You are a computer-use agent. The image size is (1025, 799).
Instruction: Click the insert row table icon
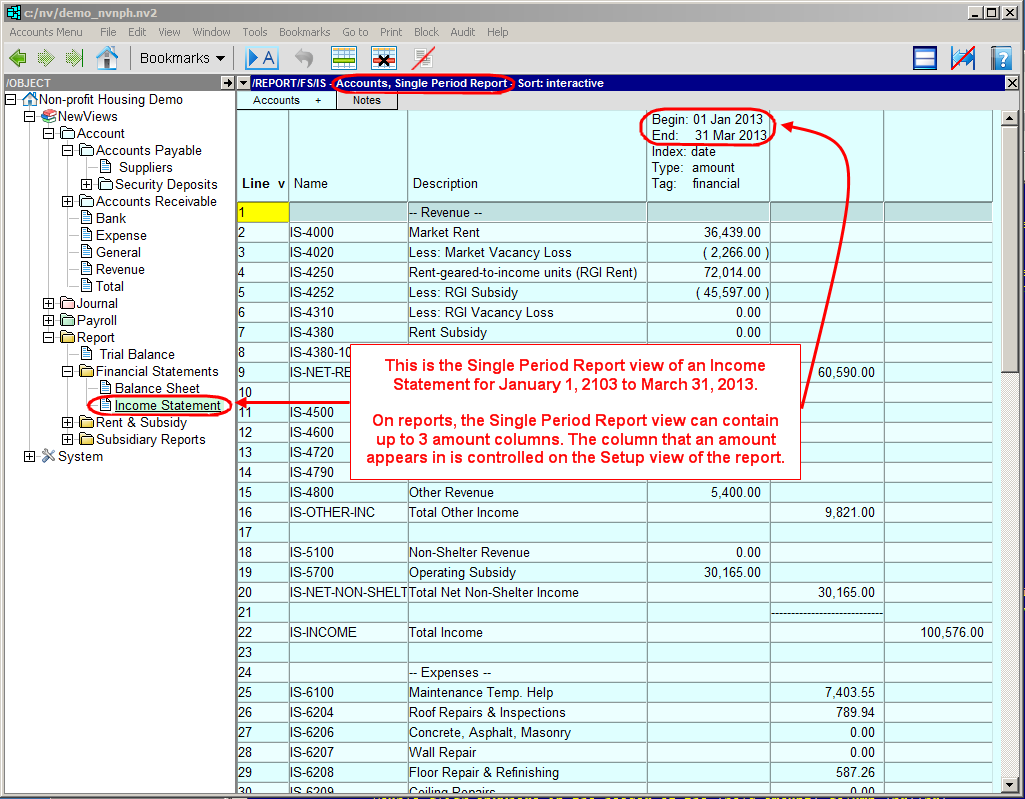pos(344,58)
